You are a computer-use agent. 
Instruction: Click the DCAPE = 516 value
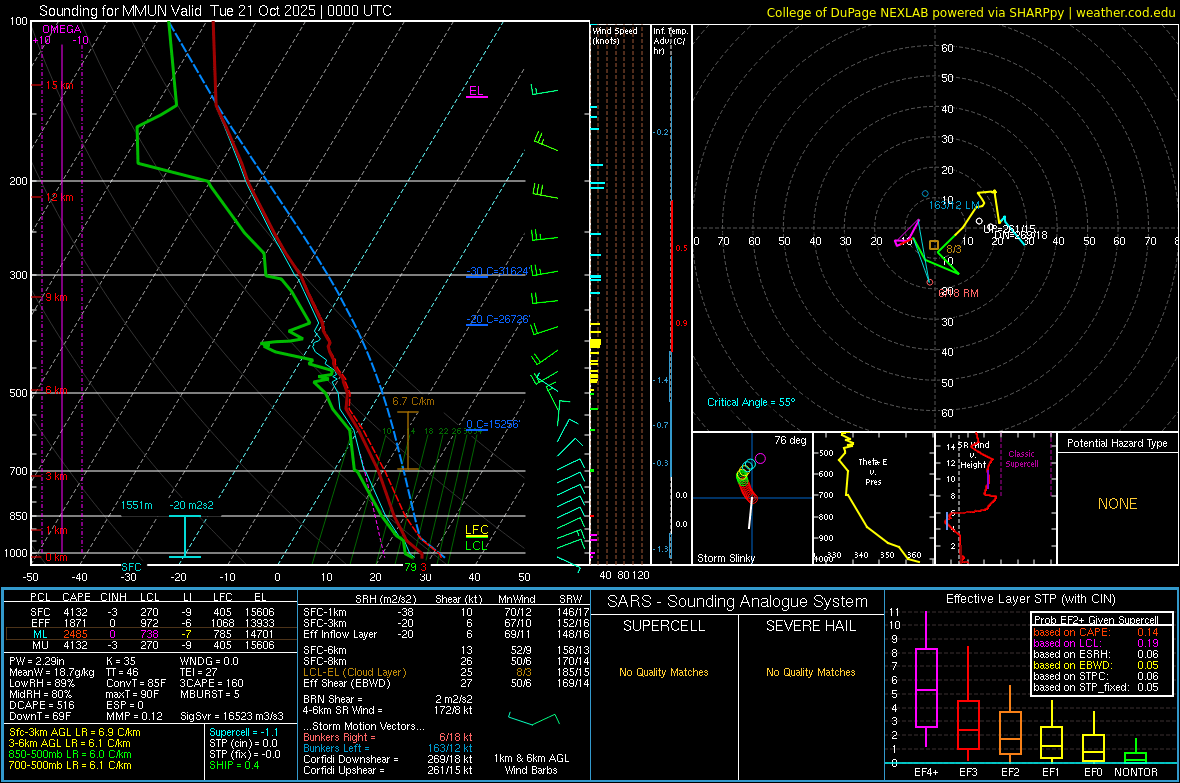(41, 705)
